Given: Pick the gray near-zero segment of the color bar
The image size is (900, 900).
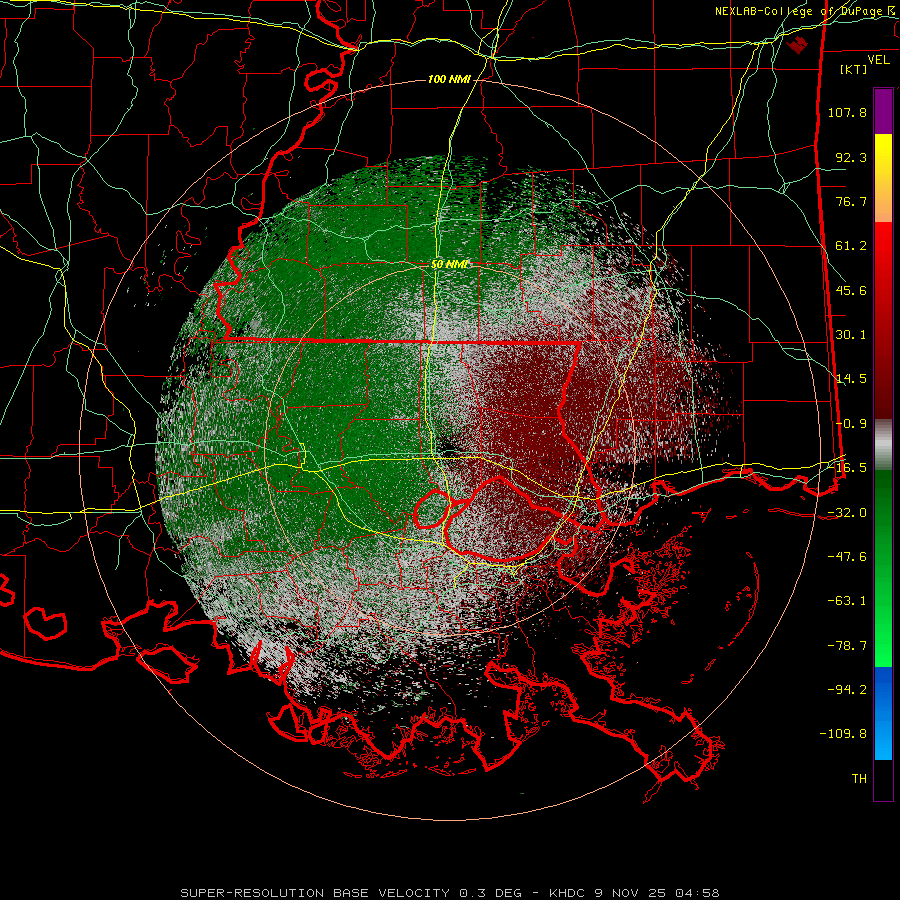Looking at the screenshot, I should pyautogui.click(x=883, y=445).
